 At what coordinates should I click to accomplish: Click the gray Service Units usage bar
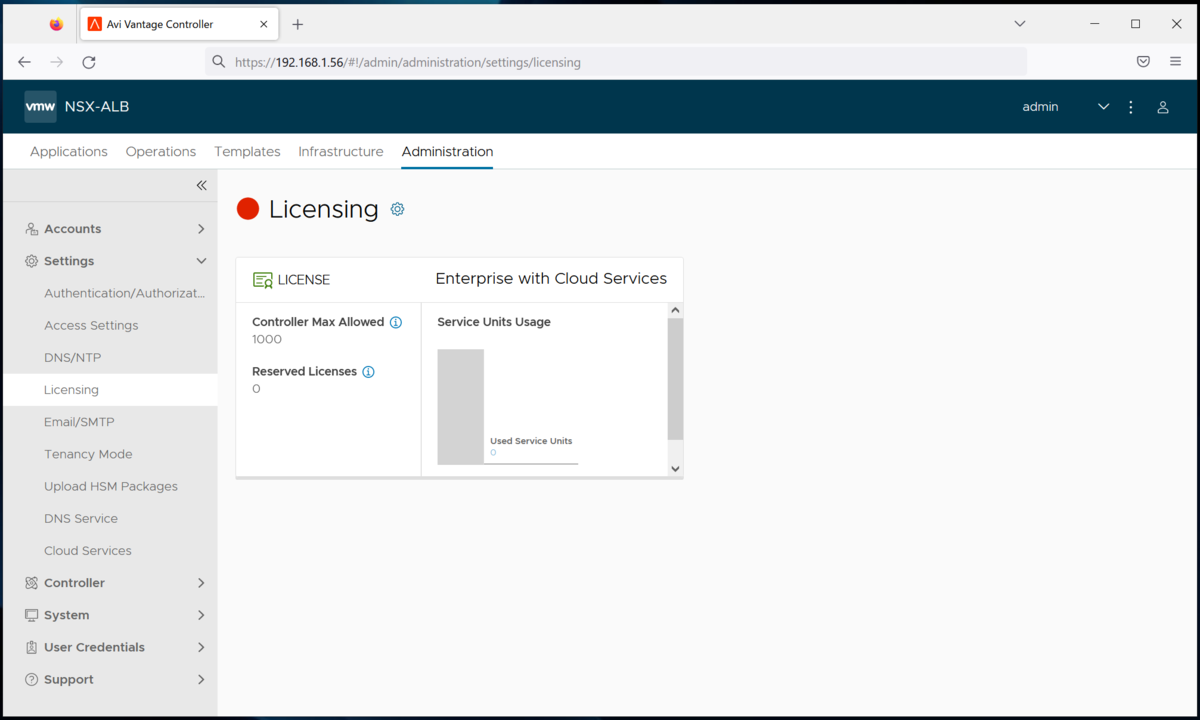pos(461,406)
